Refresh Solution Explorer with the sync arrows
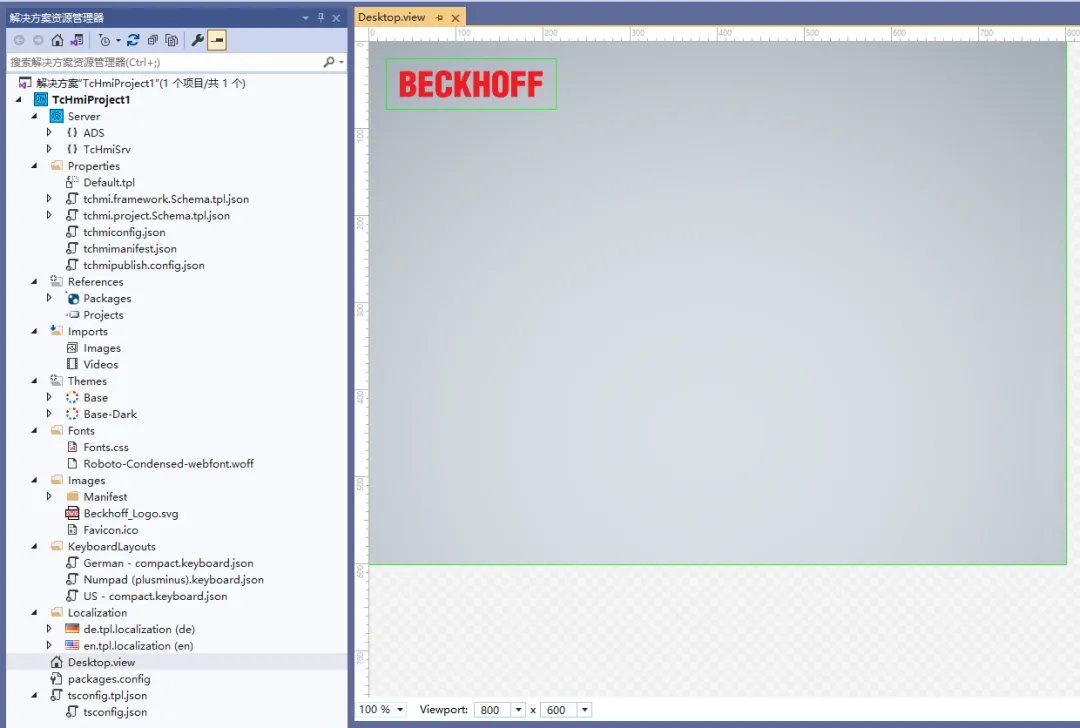The image size is (1080, 728). coord(133,40)
